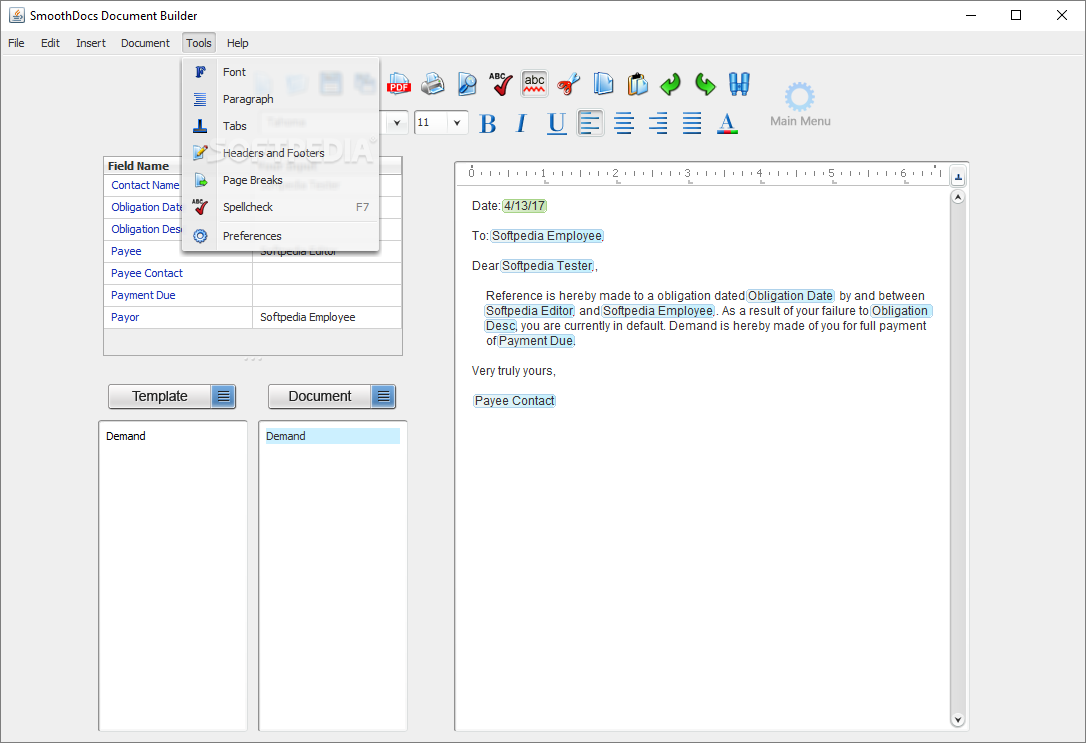Toggle Underline formatting
Screen dimensions: 1086x743
click(x=556, y=123)
